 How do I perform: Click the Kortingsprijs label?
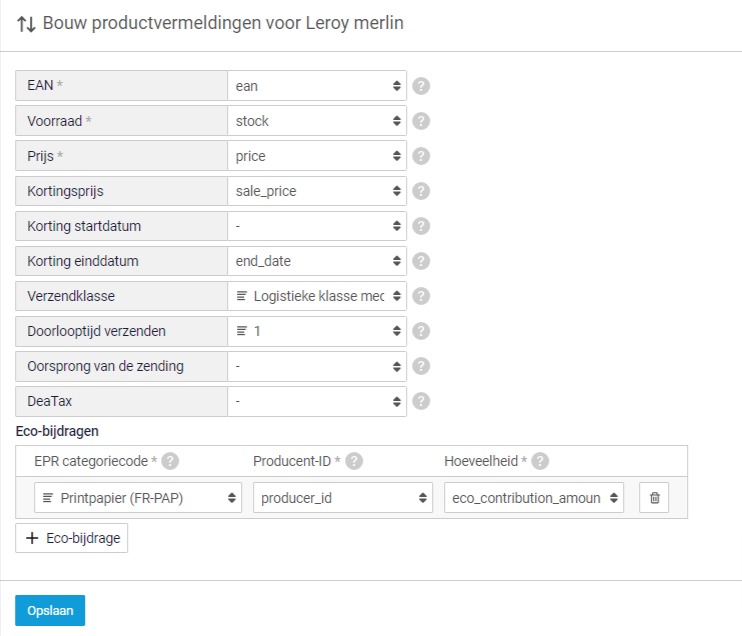[65, 191]
